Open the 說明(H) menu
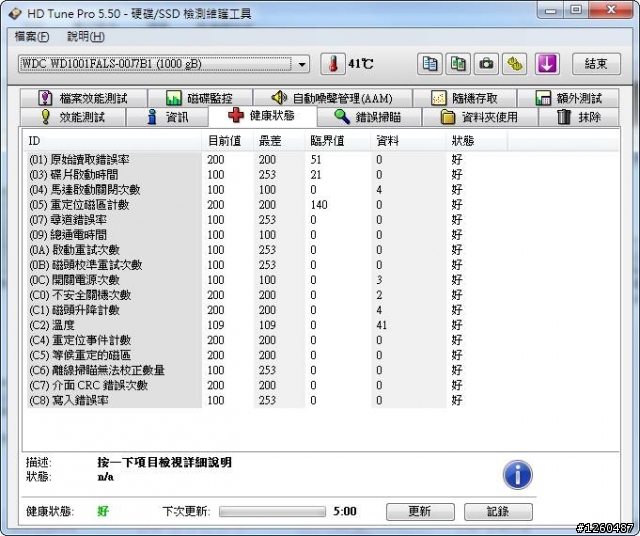The height and width of the screenshot is (536, 640). 86,37
